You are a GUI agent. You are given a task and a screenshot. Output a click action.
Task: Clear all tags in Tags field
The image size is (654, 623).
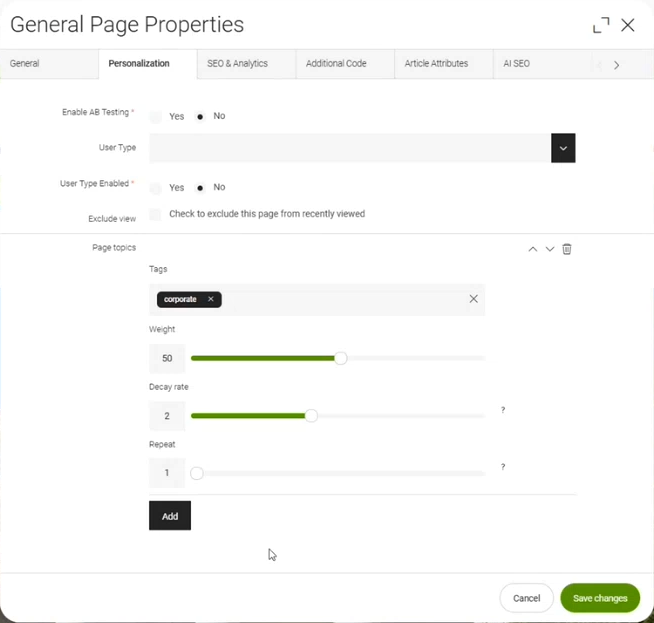(x=473, y=299)
